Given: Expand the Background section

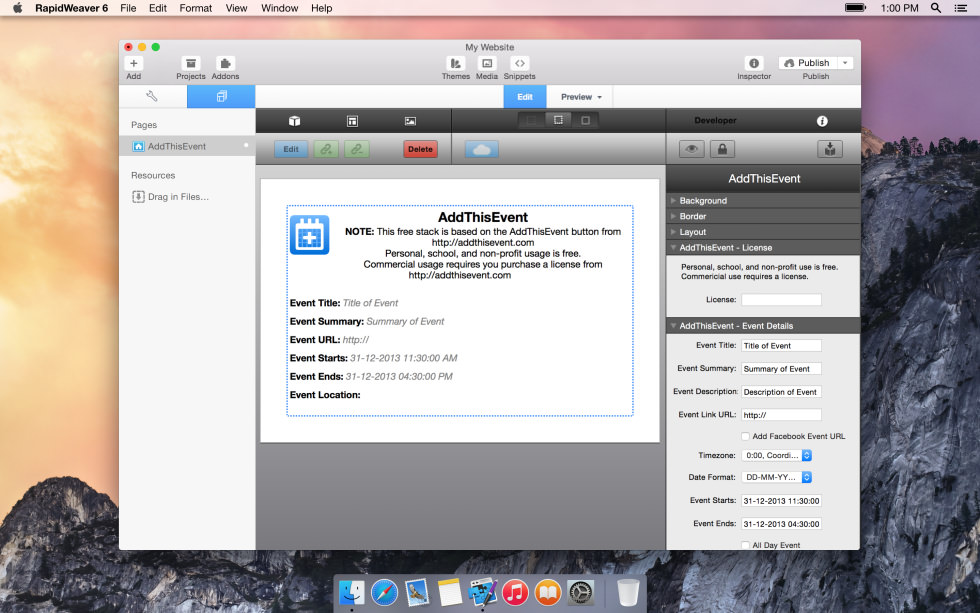Looking at the screenshot, I should point(763,201).
